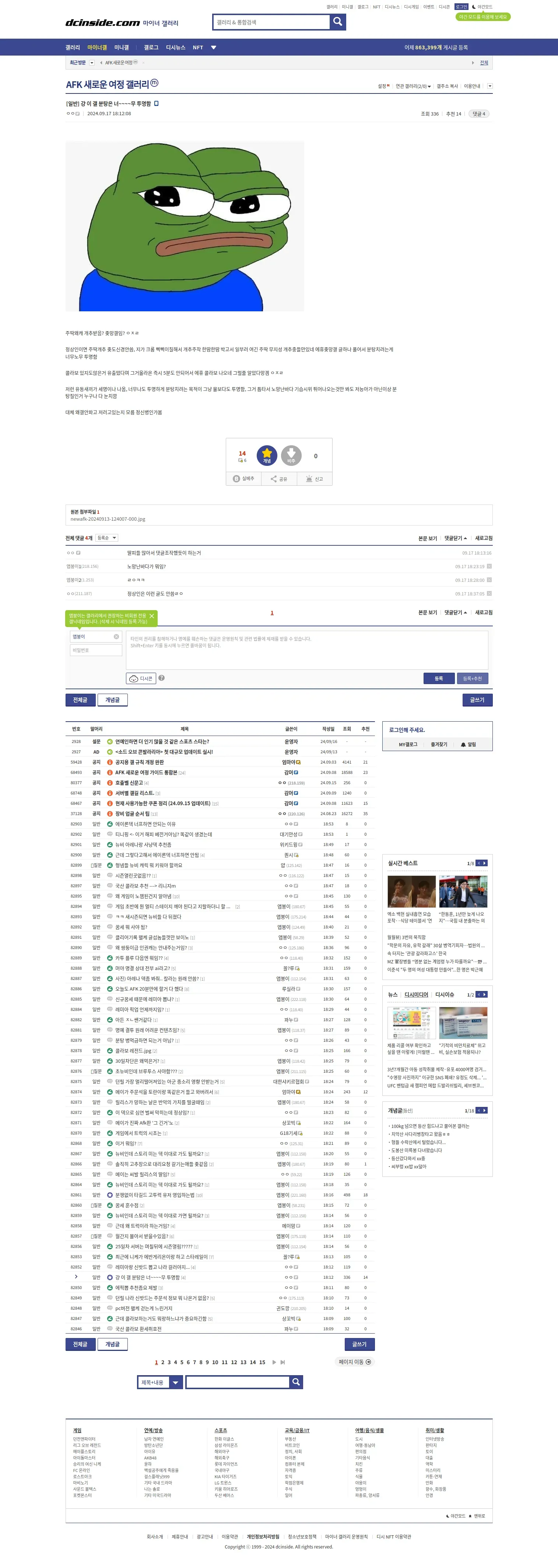Click the top search magnifier icon
This screenshot has height=1568, width=558.
[x=337, y=22]
